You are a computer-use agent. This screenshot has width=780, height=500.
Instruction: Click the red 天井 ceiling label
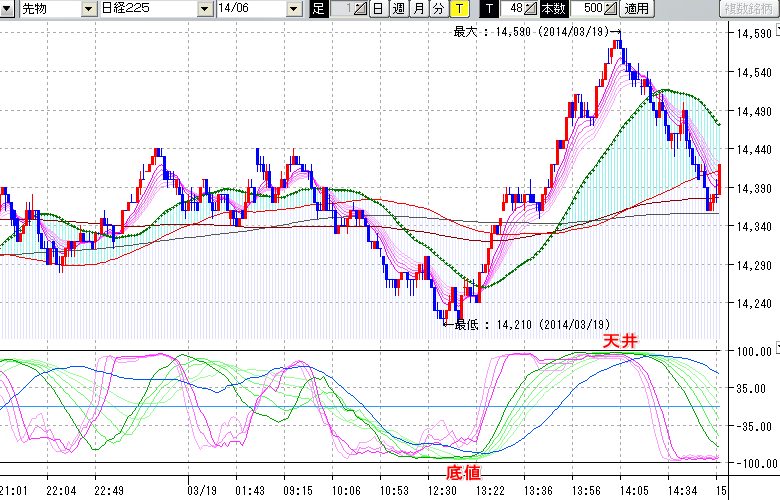[619, 342]
